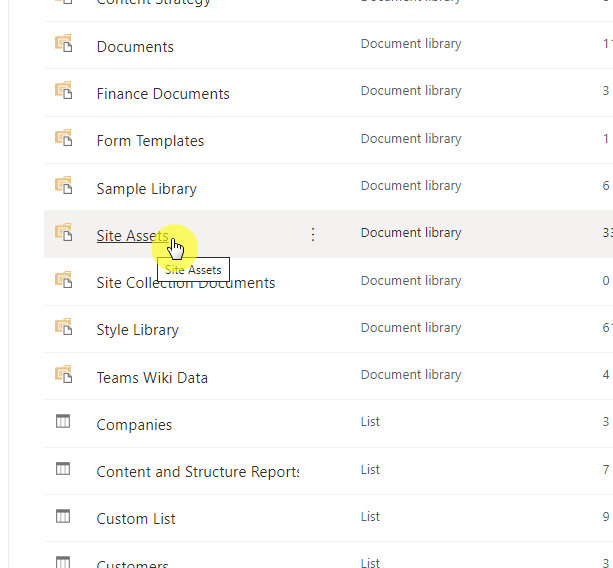613x568 pixels.
Task: Open the Form Templates library
Action: click(x=150, y=141)
